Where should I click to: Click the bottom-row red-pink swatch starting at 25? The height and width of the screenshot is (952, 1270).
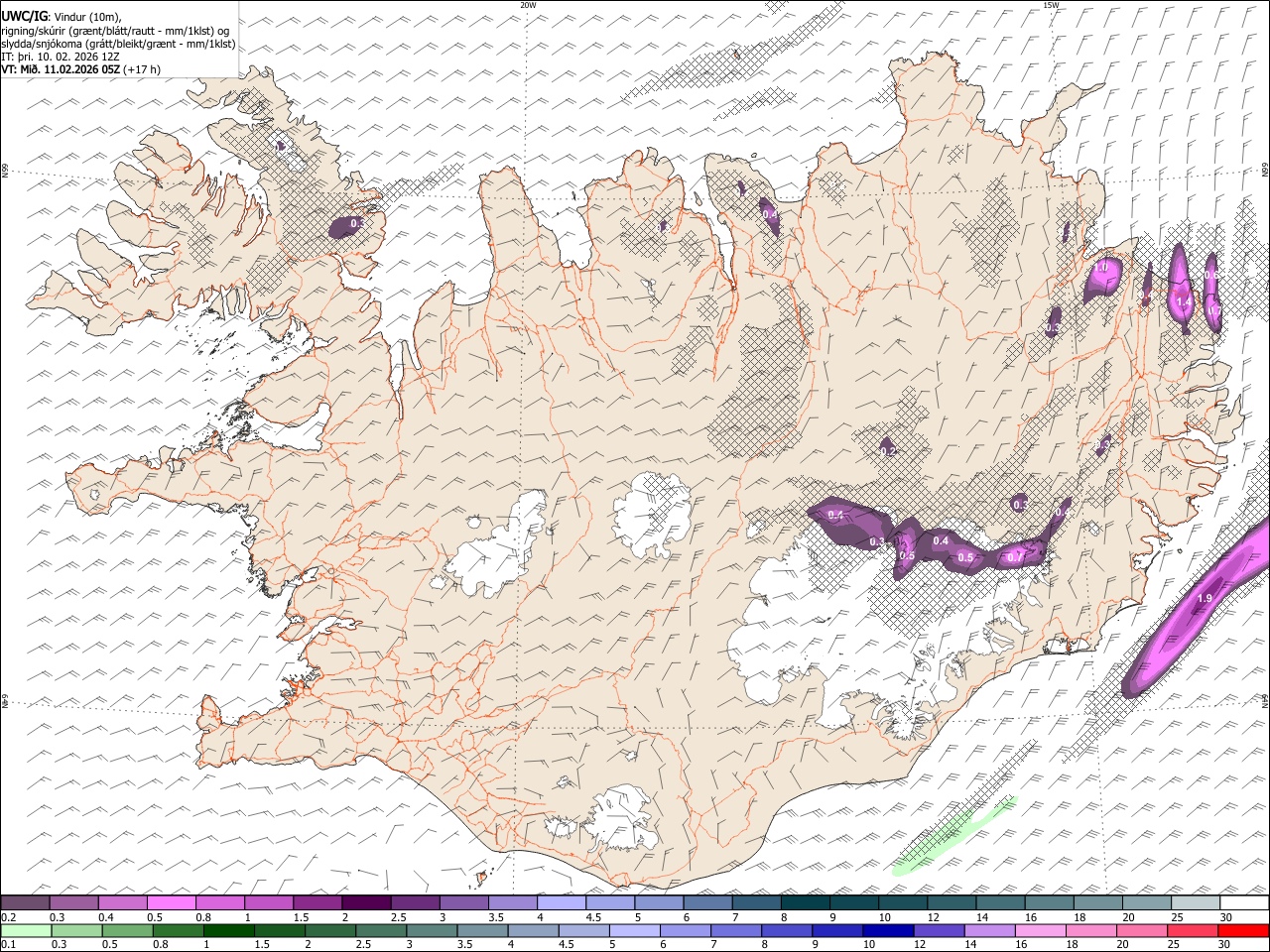click(x=1192, y=931)
